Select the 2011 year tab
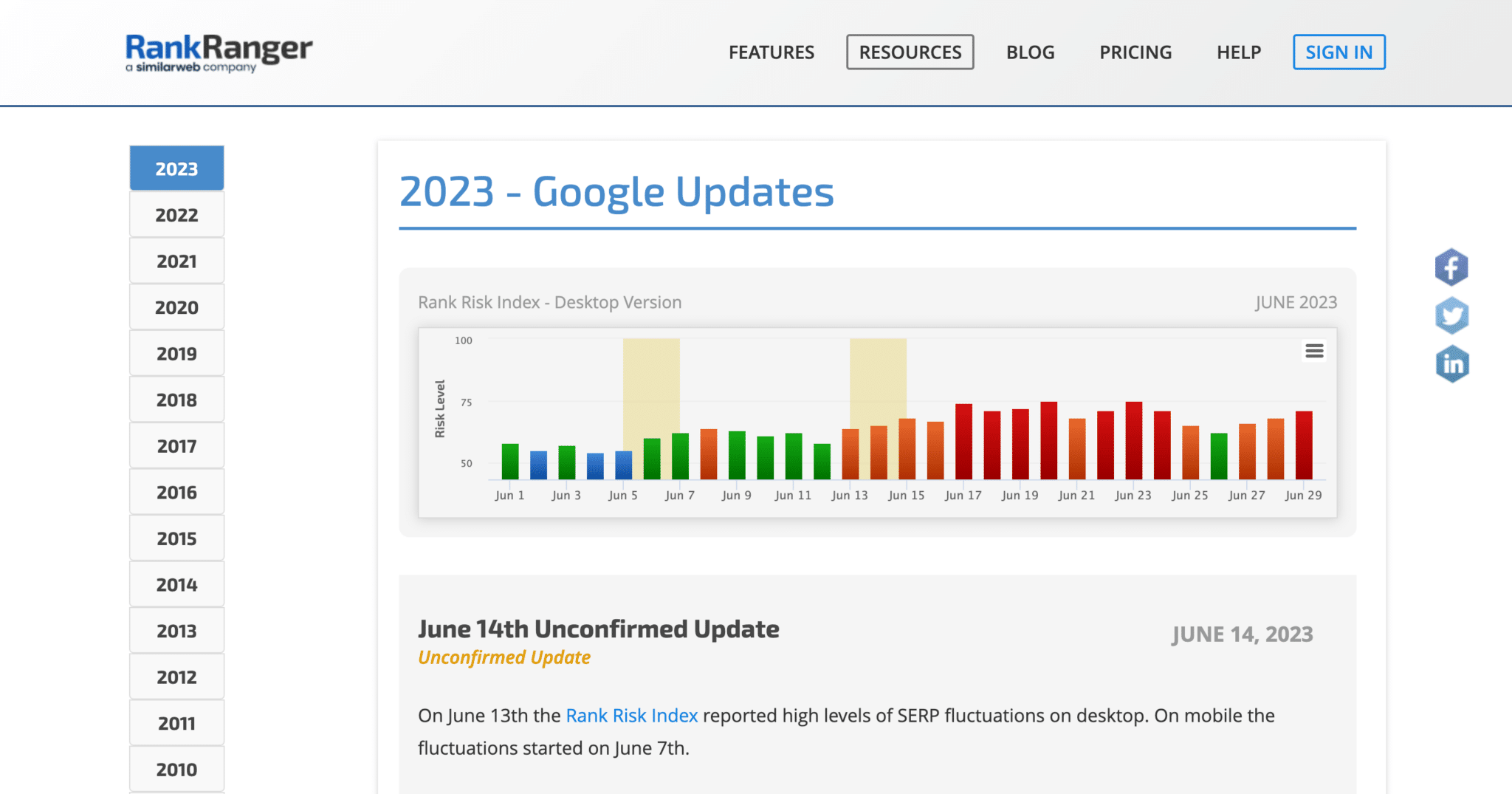The height and width of the screenshot is (794, 1512). 177,723
